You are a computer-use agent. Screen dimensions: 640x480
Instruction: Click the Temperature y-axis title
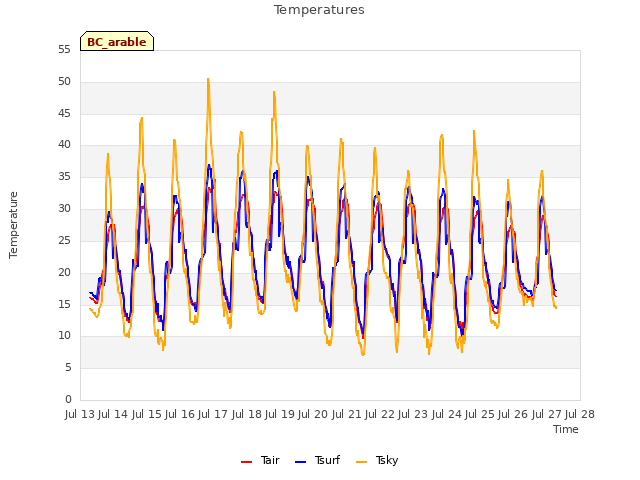point(13,225)
